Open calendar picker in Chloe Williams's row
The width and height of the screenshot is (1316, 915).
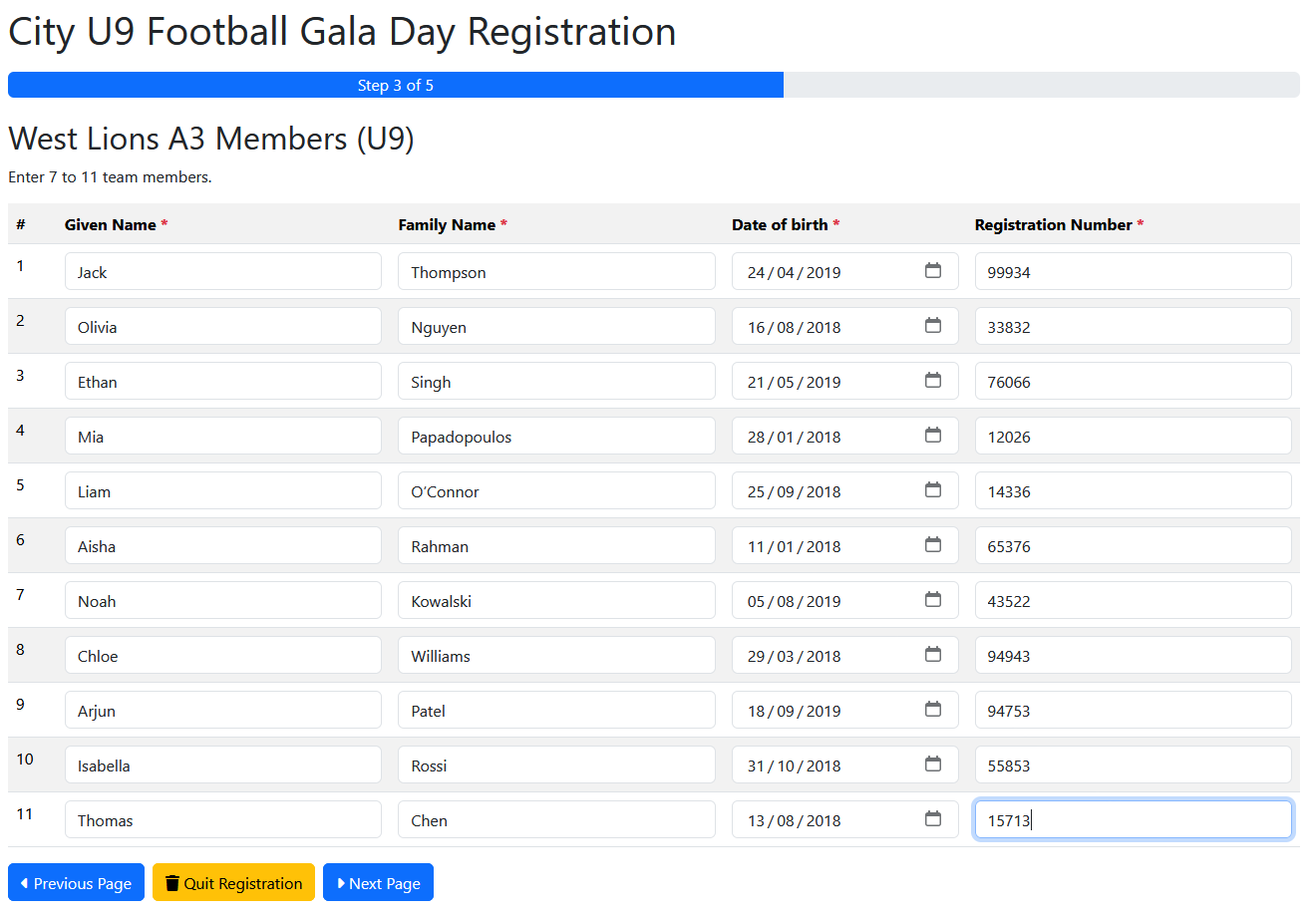[932, 655]
